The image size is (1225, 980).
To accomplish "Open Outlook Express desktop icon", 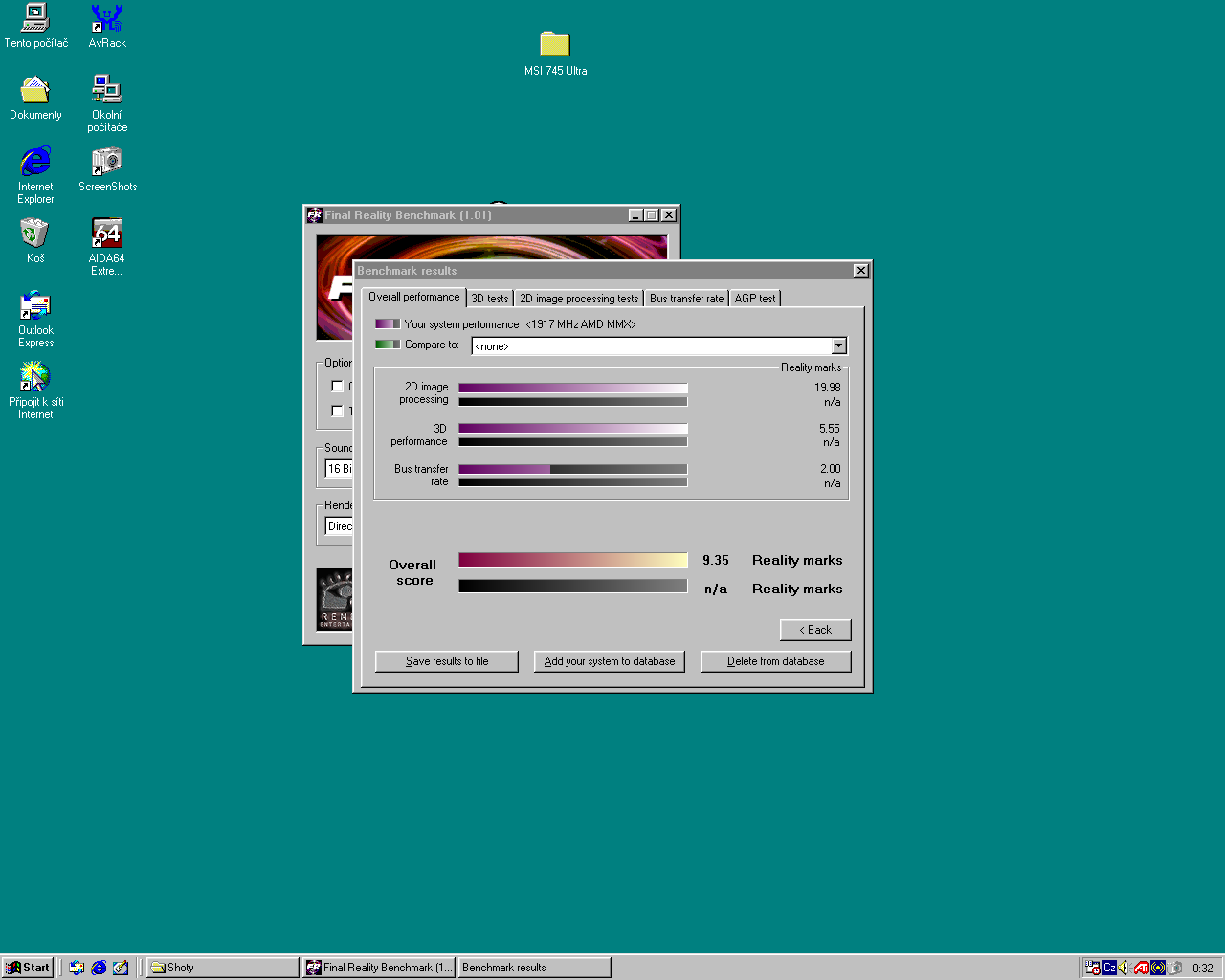I will pyautogui.click(x=35, y=306).
